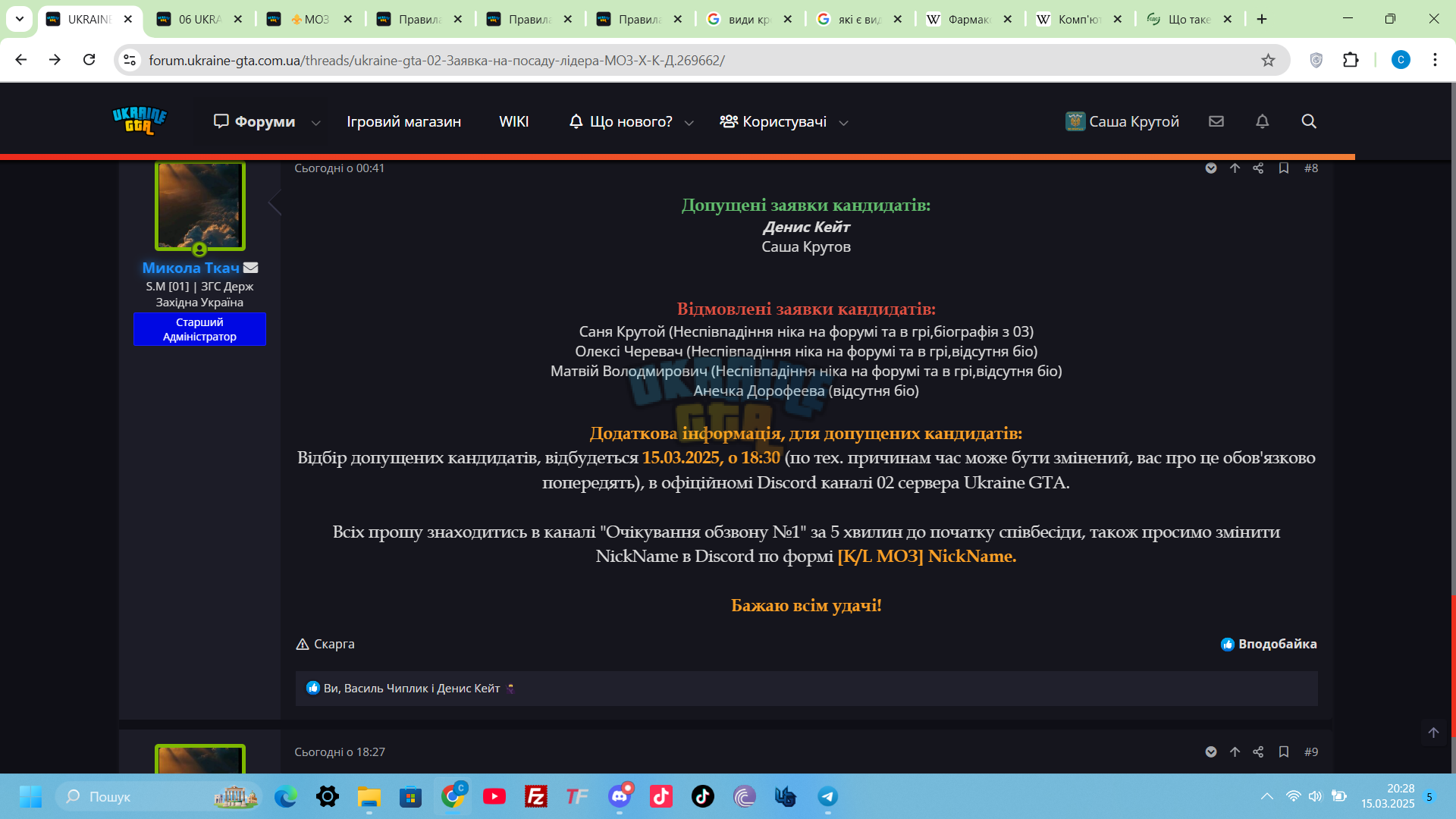Bookmark post #9
The height and width of the screenshot is (819, 1456).
[1284, 752]
